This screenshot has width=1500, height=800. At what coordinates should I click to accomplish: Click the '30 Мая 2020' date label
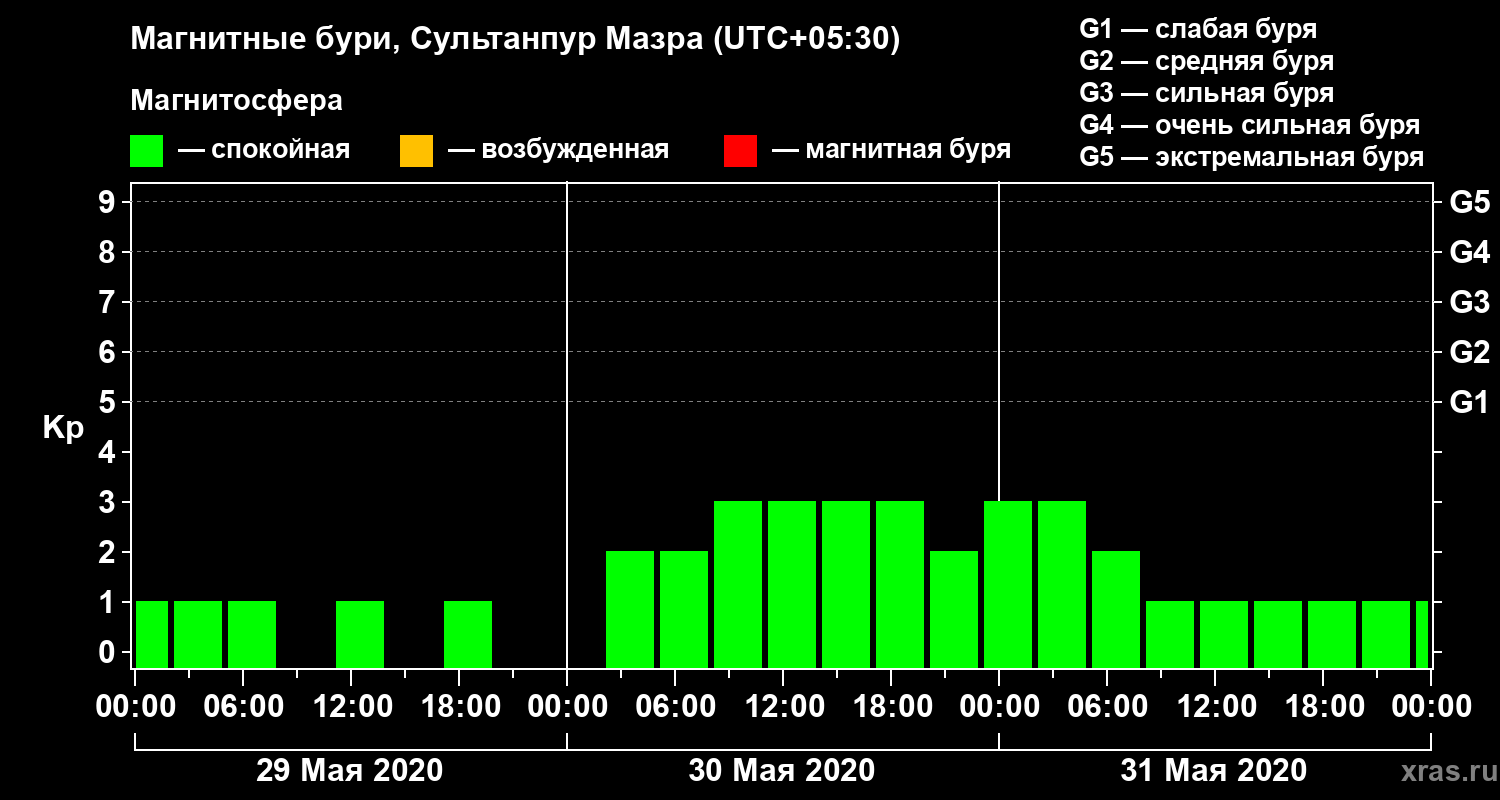(781, 771)
